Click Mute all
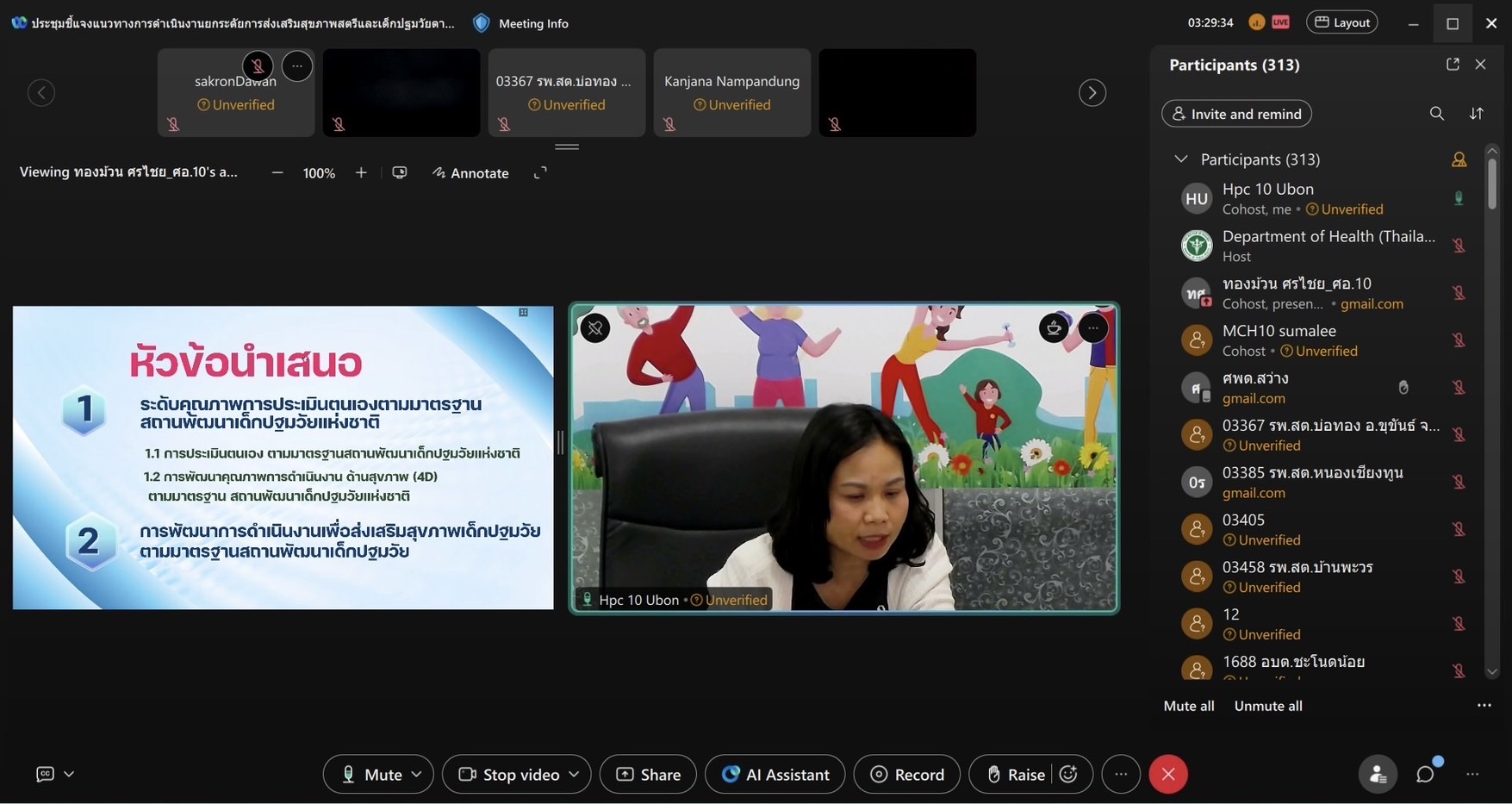This screenshot has height=804, width=1512. [x=1188, y=706]
